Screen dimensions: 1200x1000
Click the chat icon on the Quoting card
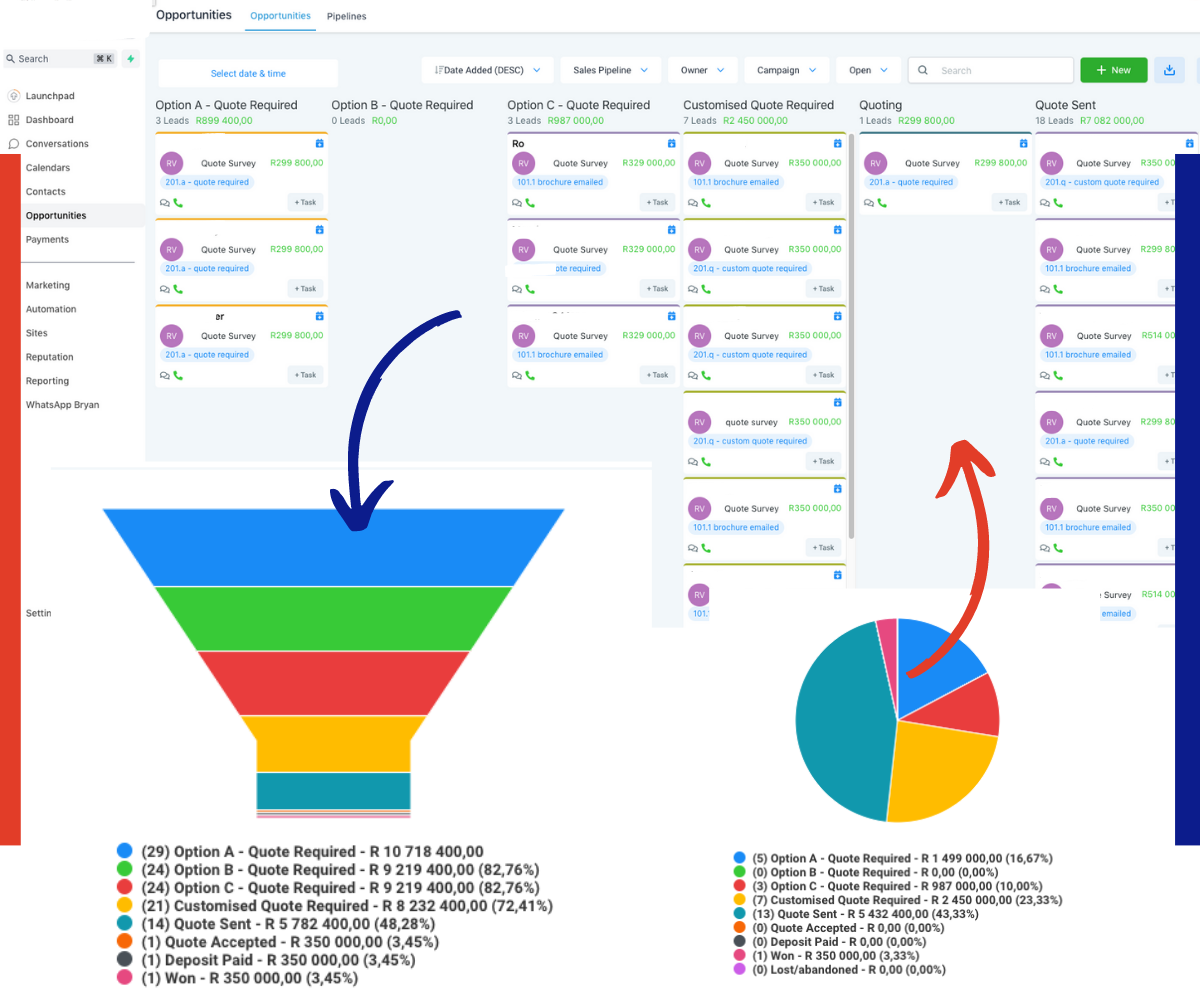coord(869,202)
